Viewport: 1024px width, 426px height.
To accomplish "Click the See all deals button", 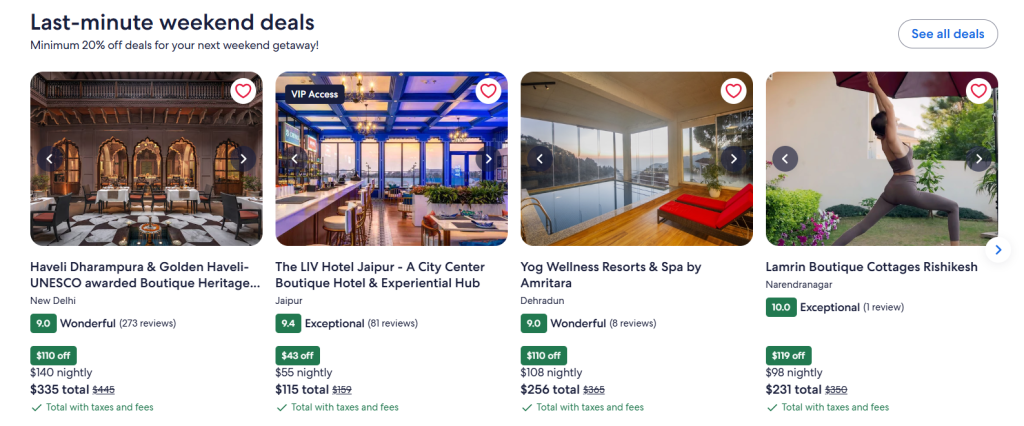I will coord(947,34).
